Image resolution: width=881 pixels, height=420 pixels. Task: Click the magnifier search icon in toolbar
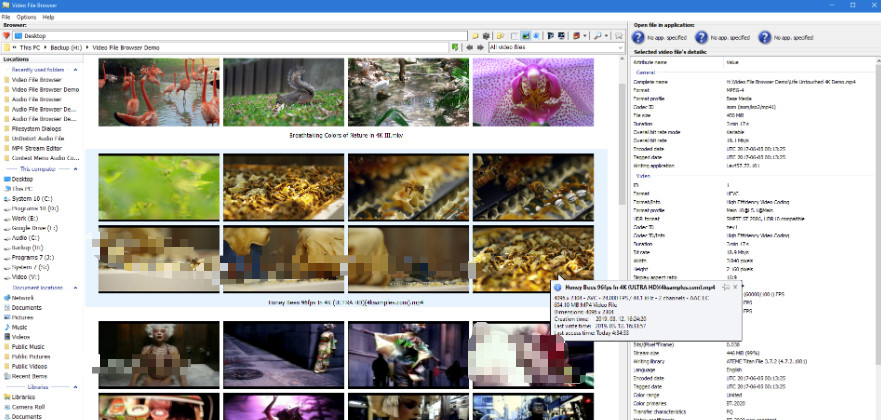(597, 36)
